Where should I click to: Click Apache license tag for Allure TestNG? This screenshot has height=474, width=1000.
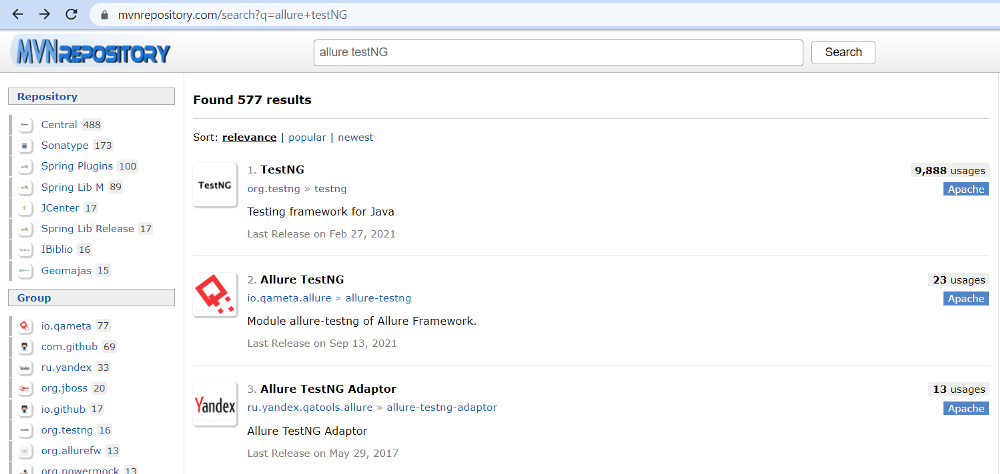pos(966,299)
